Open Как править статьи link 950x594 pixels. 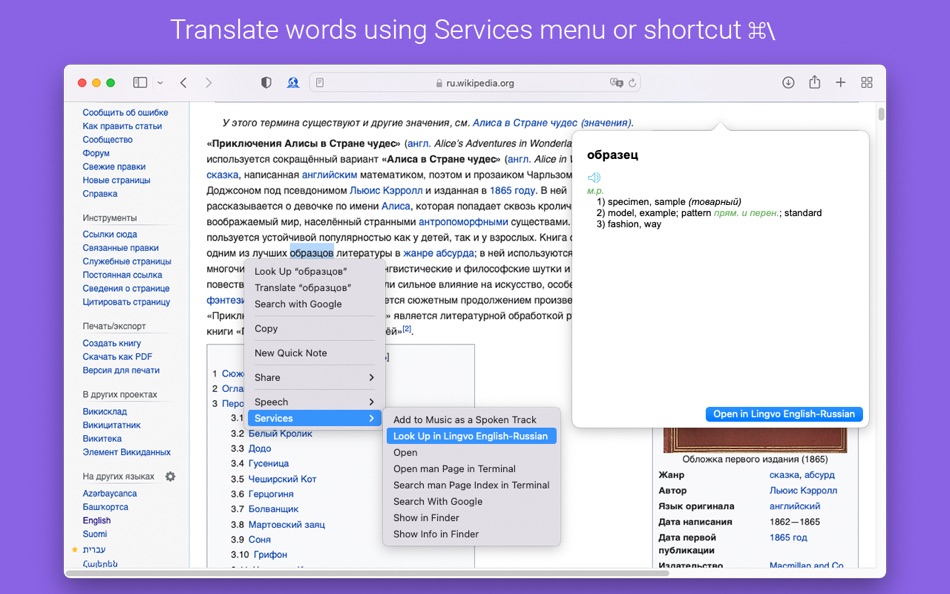click(122, 126)
